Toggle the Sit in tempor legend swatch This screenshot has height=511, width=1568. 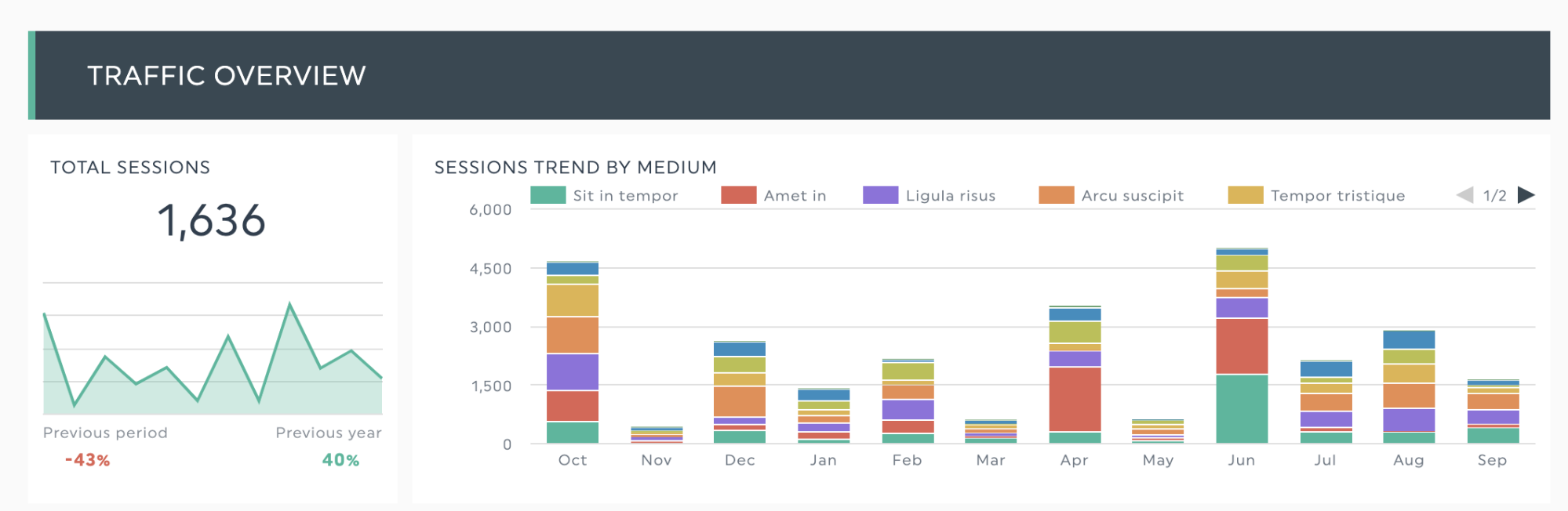[548, 195]
